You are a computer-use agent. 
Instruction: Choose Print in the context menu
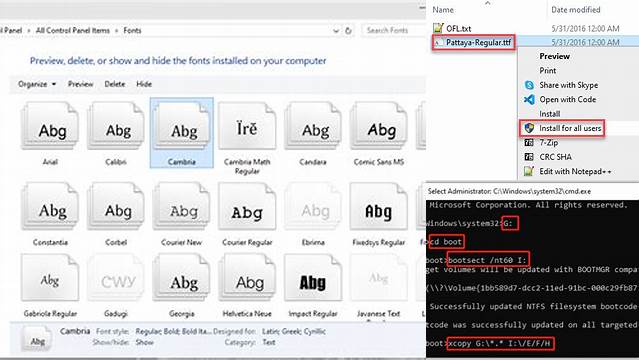click(547, 71)
